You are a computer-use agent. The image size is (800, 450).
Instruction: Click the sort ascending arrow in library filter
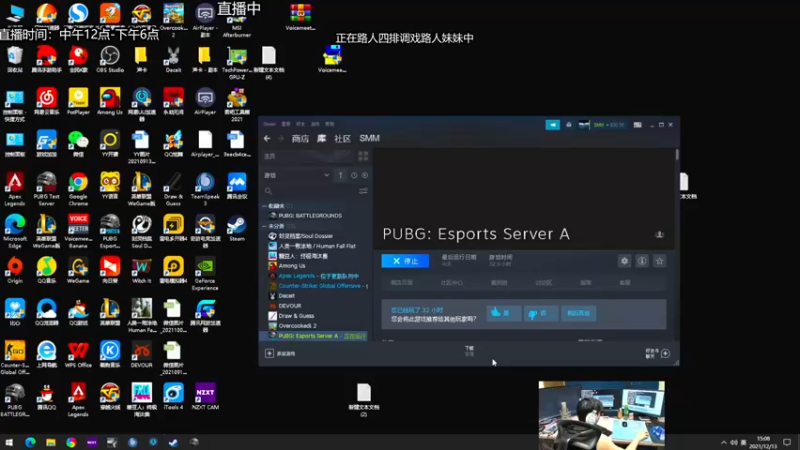[340, 175]
